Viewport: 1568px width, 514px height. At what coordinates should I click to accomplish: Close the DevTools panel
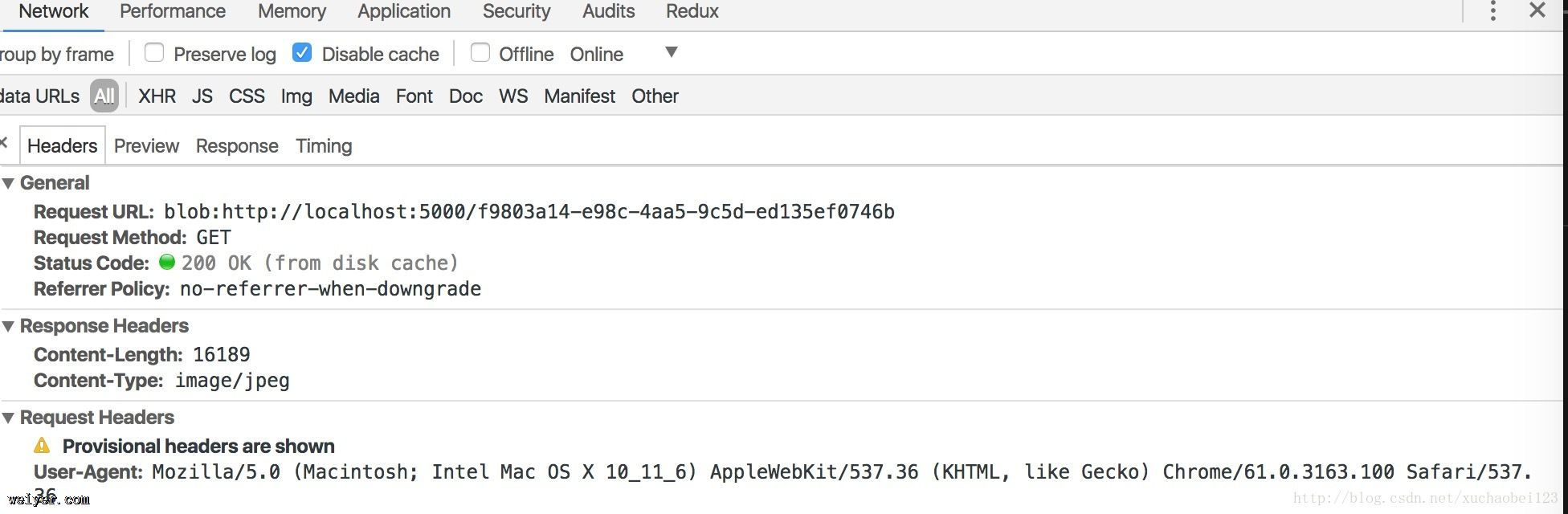click(1537, 10)
